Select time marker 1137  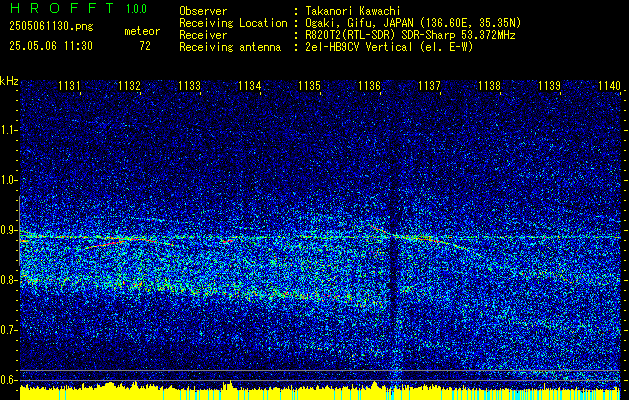(x=429, y=85)
